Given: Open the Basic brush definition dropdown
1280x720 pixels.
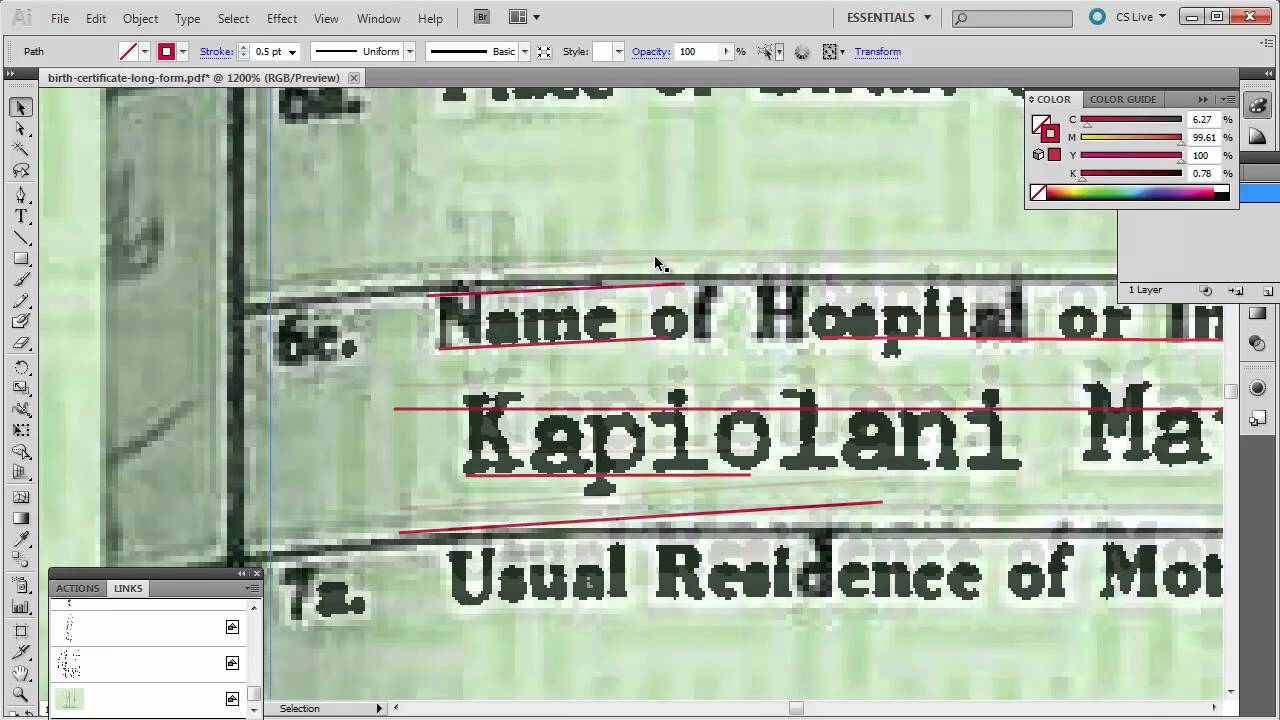Looking at the screenshot, I should pyautogui.click(x=525, y=52).
